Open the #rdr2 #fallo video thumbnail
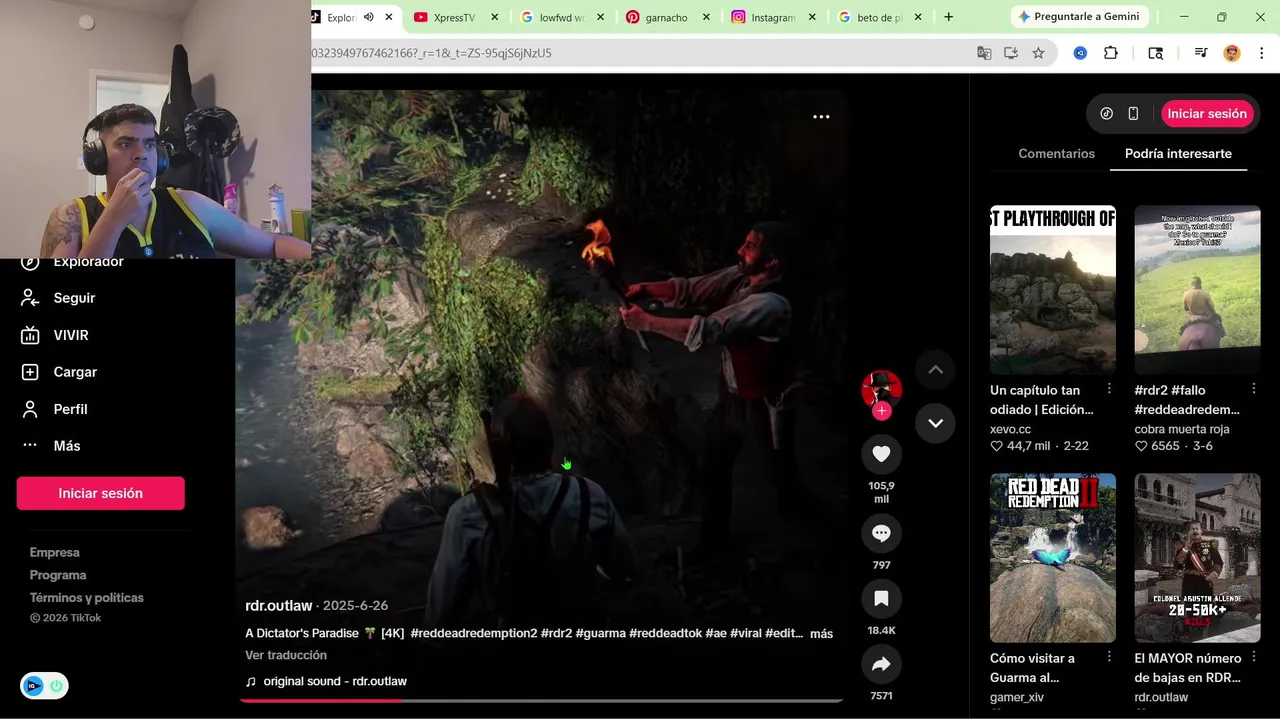The width and height of the screenshot is (1280, 720). (x=1197, y=290)
